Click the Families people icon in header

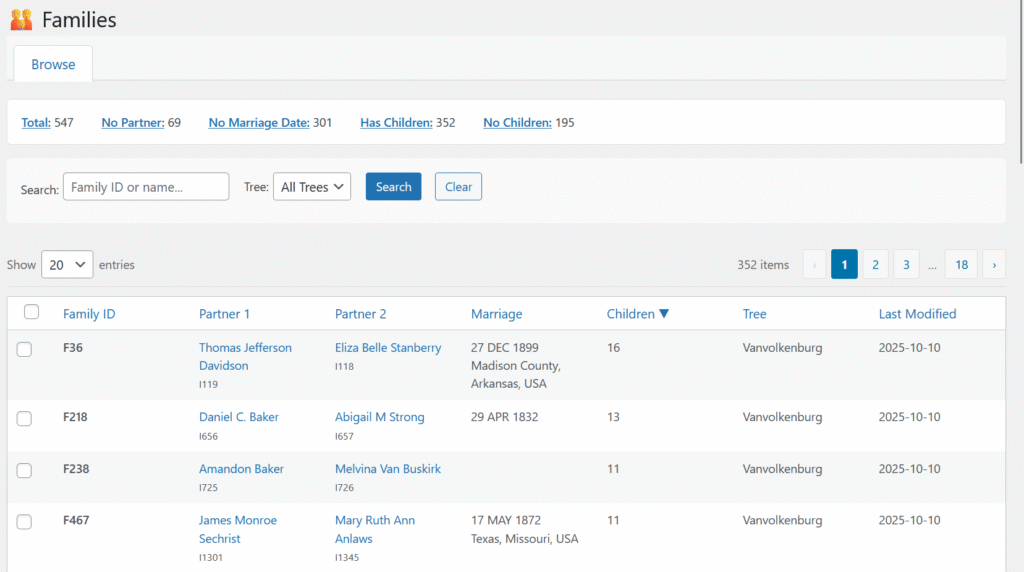pyautogui.click(x=21, y=19)
